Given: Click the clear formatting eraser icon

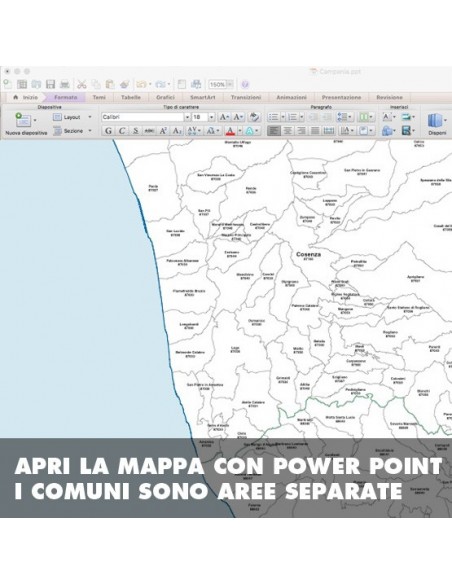Looking at the screenshot, I should click(254, 117).
